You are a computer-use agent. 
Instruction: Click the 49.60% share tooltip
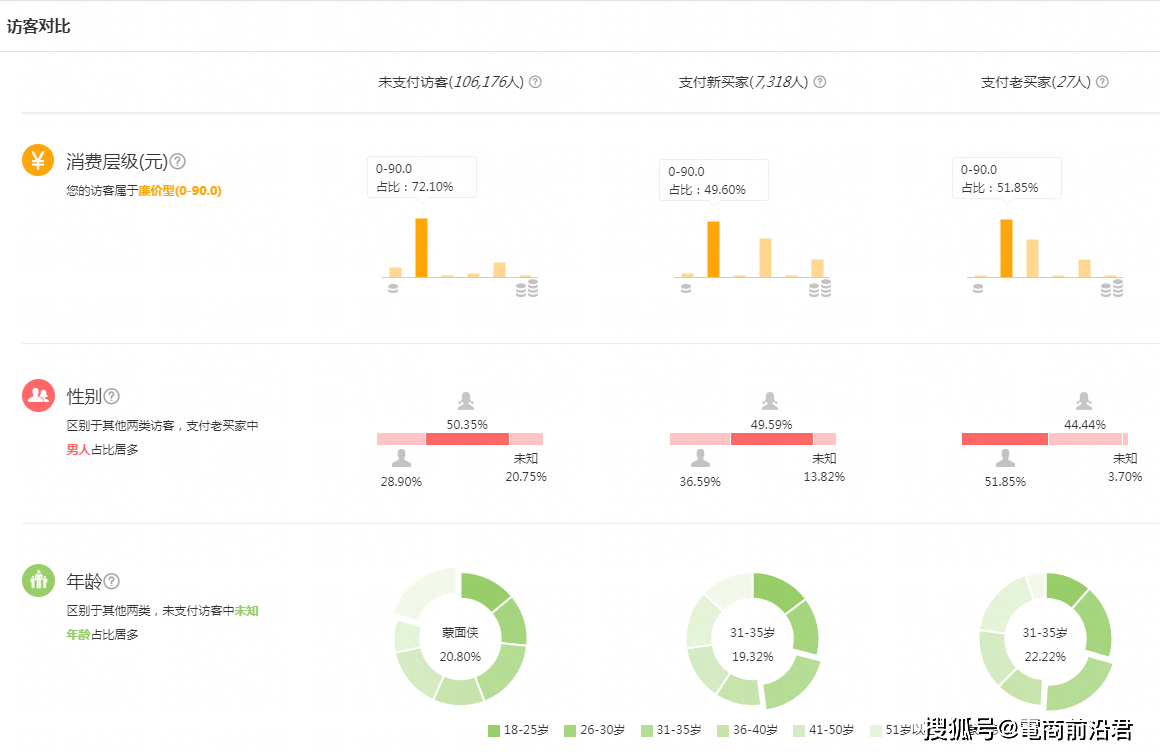(714, 180)
